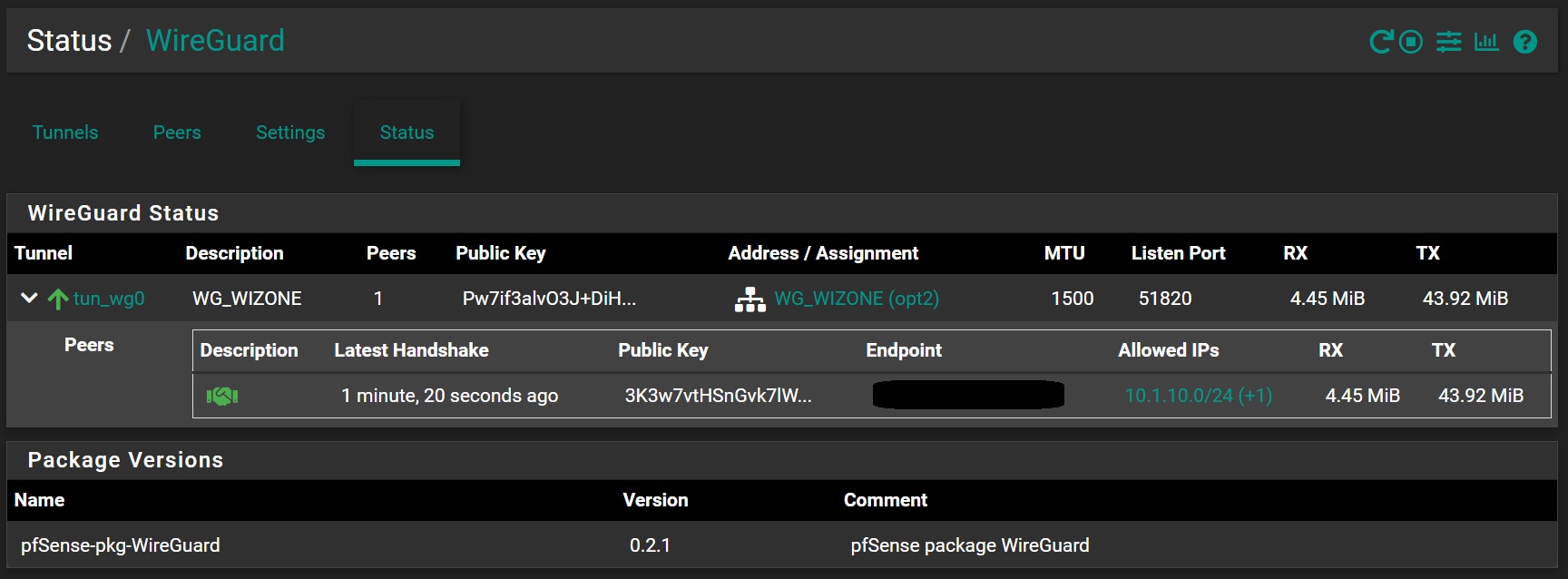Open the related status chart icon
The width and height of the screenshot is (1568, 579).
pyautogui.click(x=1486, y=42)
